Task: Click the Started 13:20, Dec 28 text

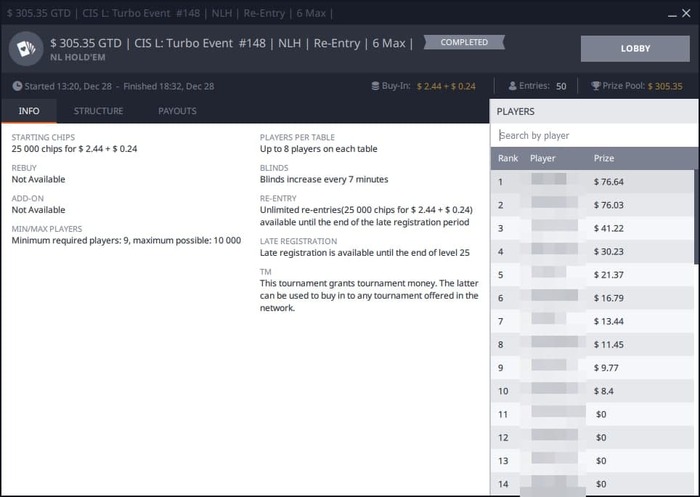Action: coord(68,86)
